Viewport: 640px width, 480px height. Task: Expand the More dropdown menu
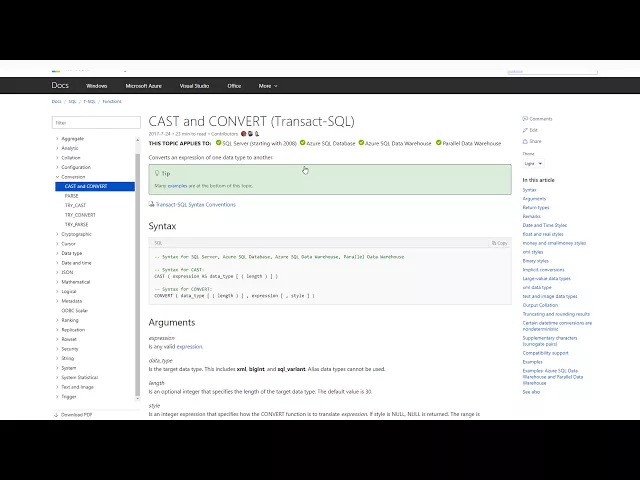click(268, 86)
